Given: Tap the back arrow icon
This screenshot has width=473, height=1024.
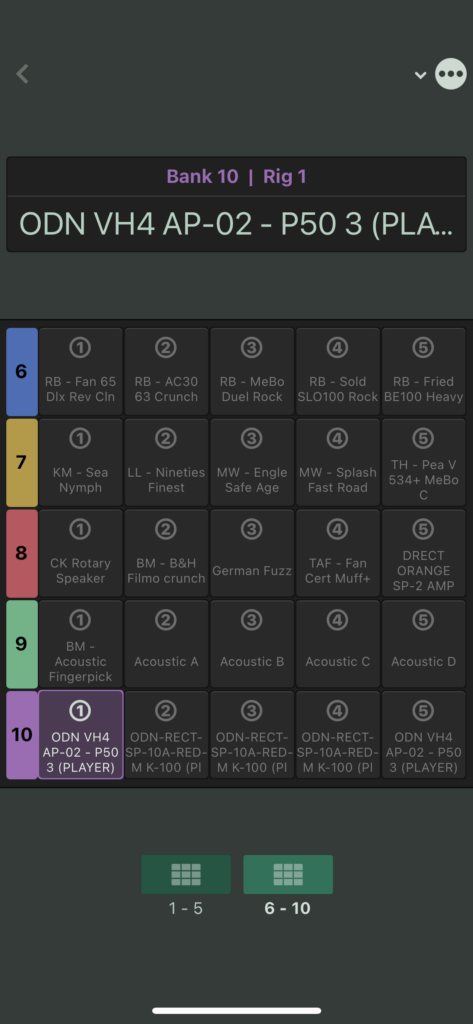Looking at the screenshot, I should point(22,74).
